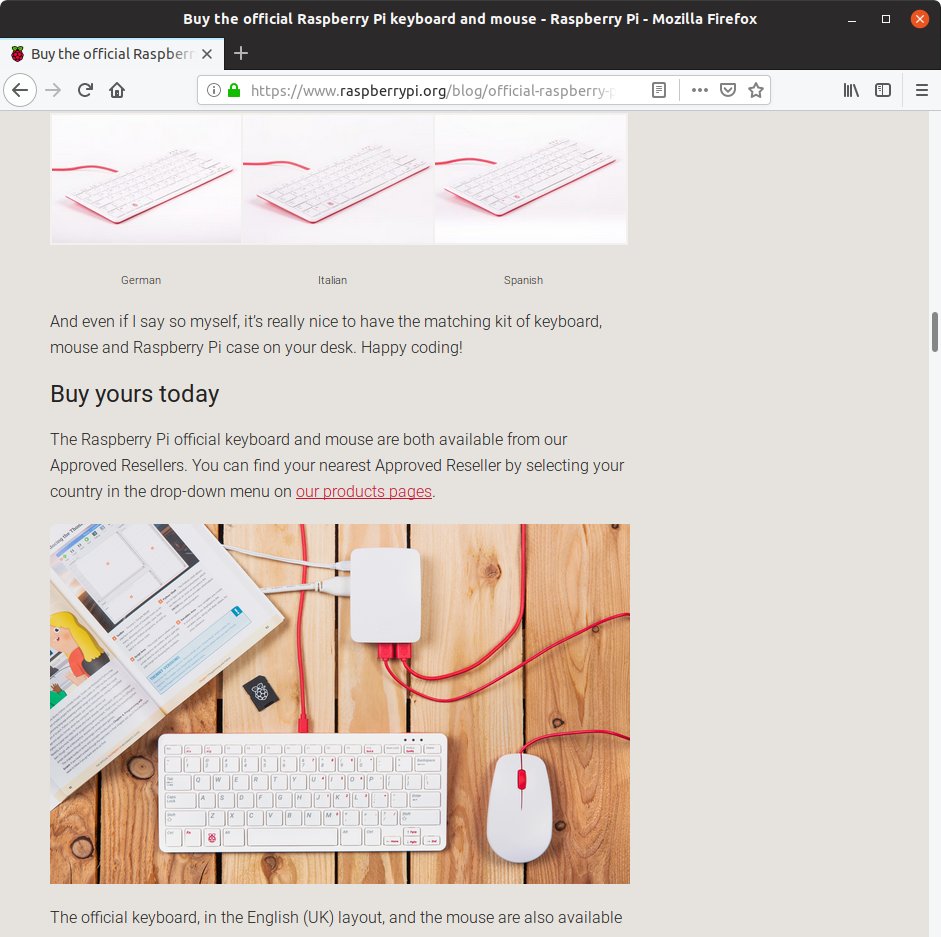The height and width of the screenshot is (937, 941).
Task: Maximize the Firefox window
Action: [x=886, y=19]
